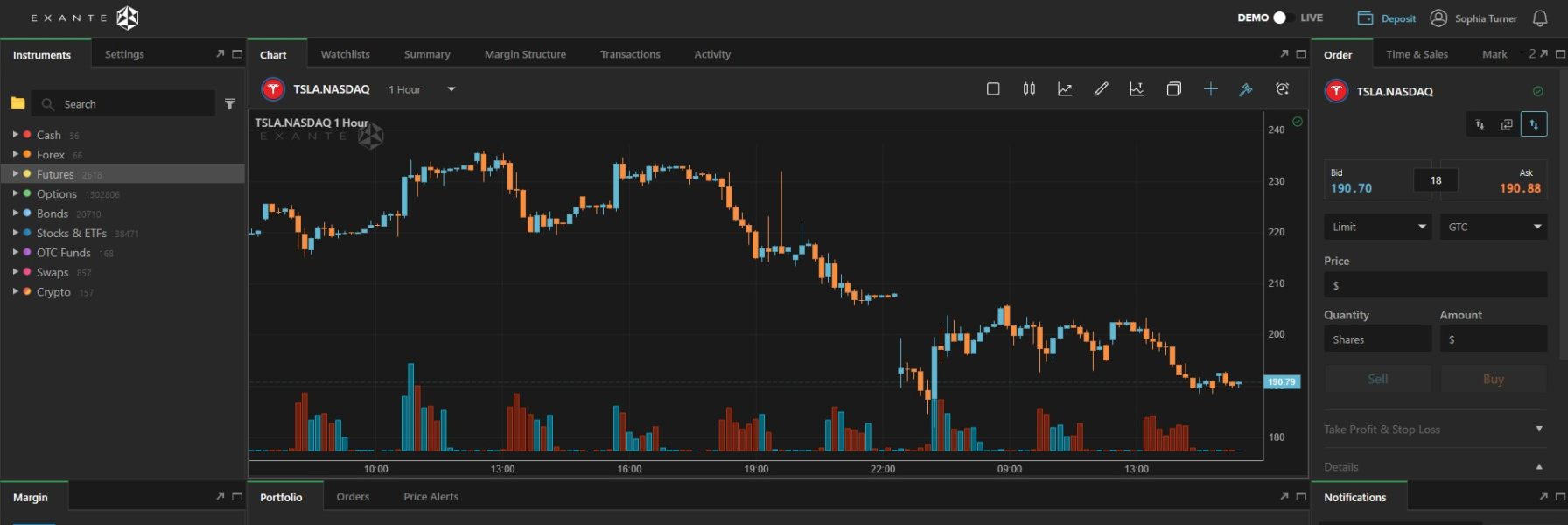Click the Quantity Shares input field
This screenshot has width=1568, height=525.
[x=1378, y=339]
